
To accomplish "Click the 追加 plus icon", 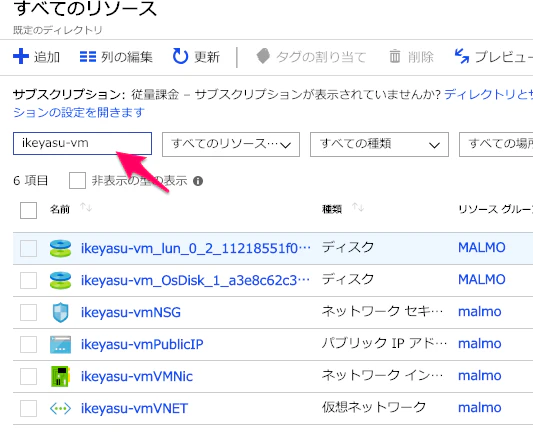I will coord(21,56).
